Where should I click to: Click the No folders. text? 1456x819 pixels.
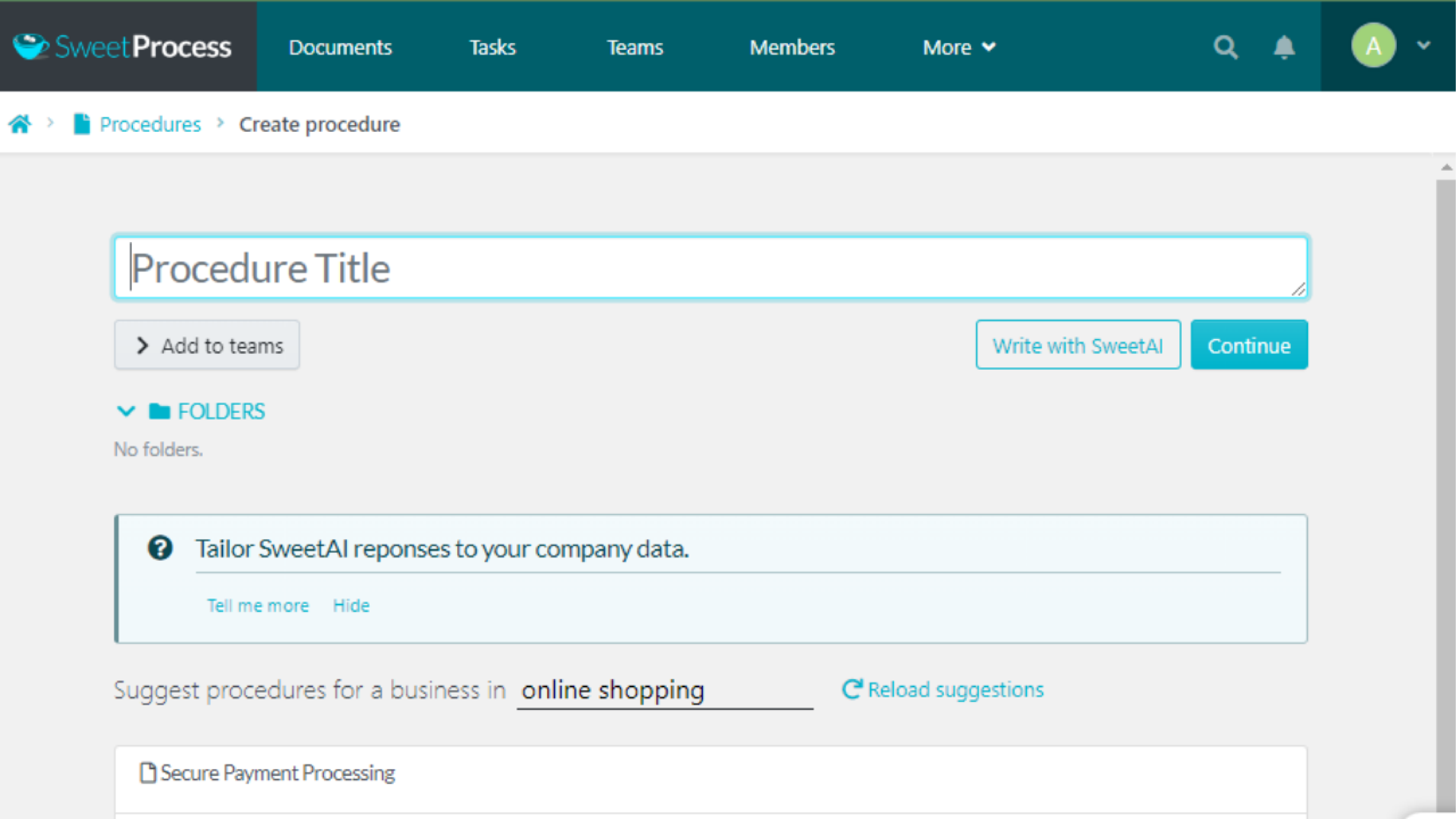(x=158, y=449)
